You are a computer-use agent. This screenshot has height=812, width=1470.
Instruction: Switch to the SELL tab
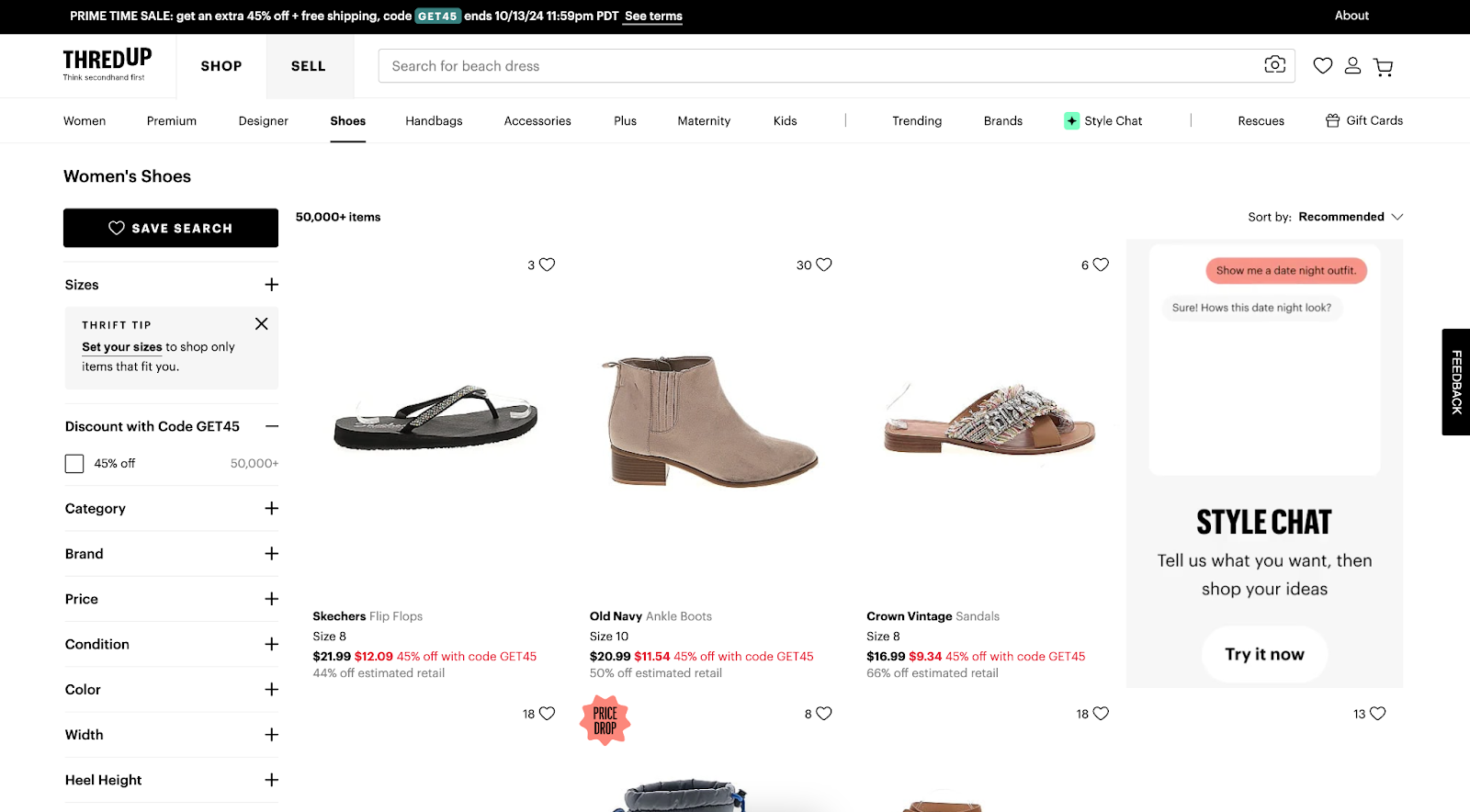[309, 66]
